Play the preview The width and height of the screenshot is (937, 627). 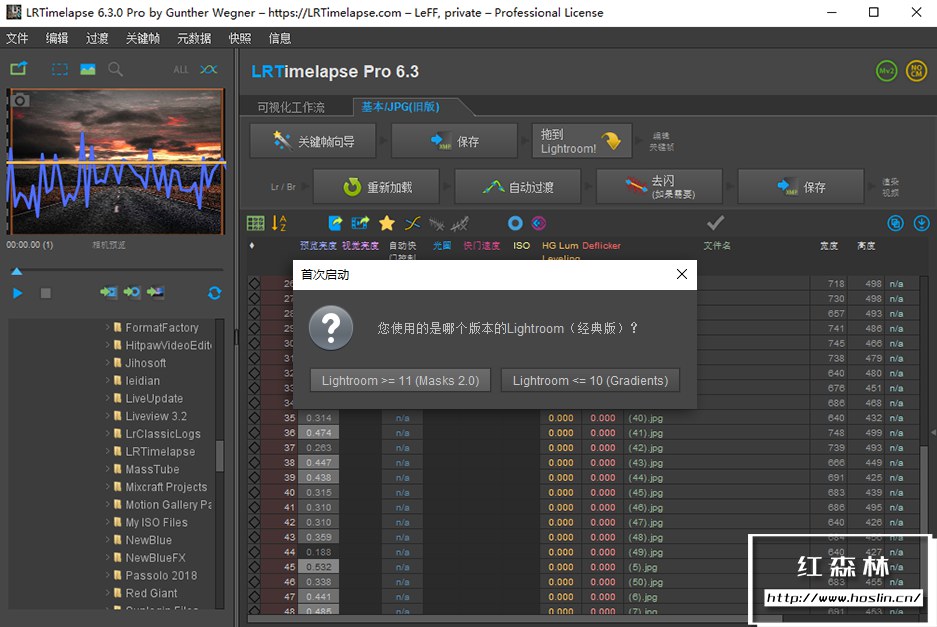click(x=17, y=293)
